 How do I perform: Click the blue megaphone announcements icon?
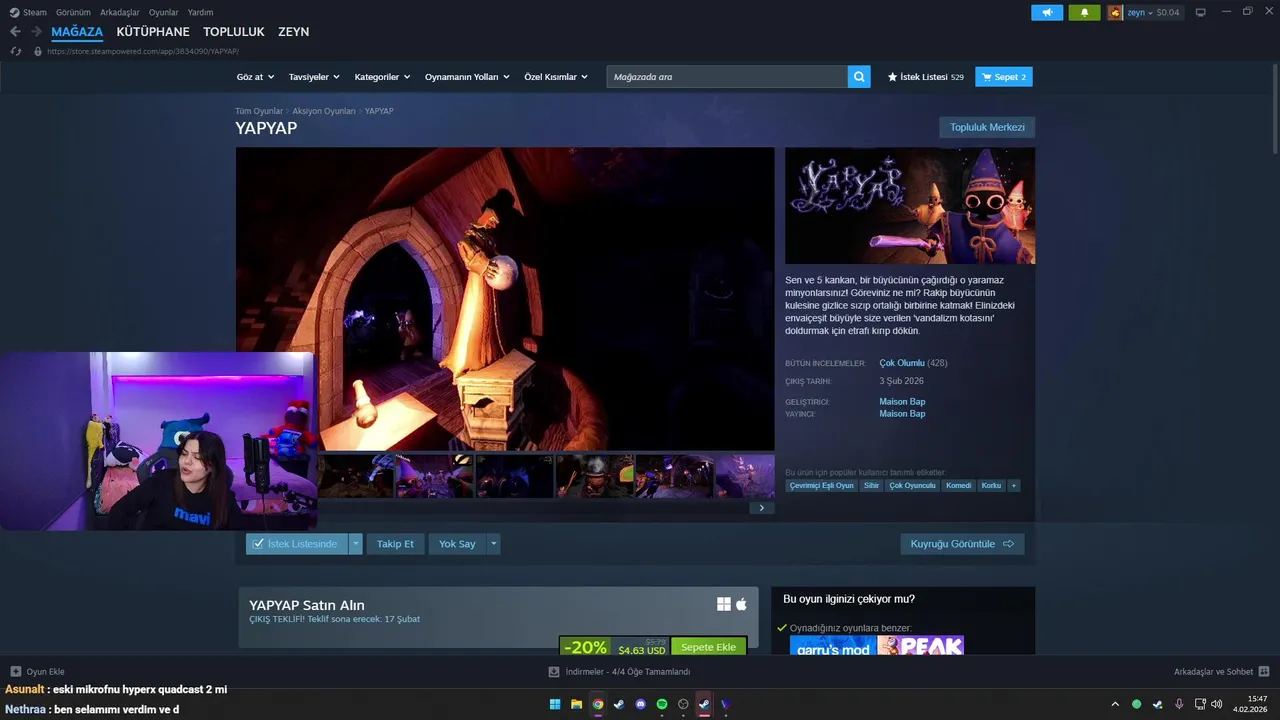click(1047, 12)
